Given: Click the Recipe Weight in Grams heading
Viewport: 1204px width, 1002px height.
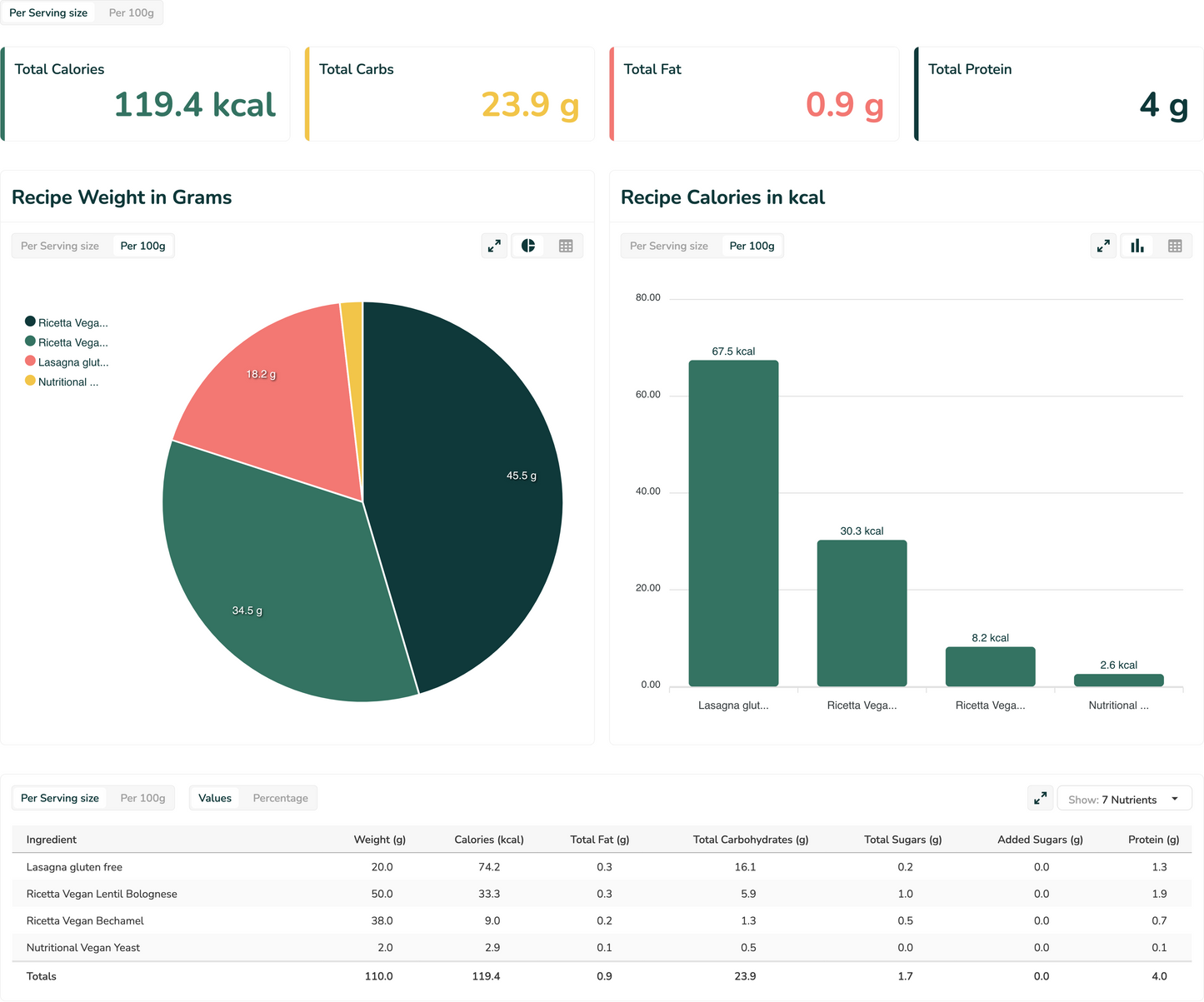Looking at the screenshot, I should 122,197.
